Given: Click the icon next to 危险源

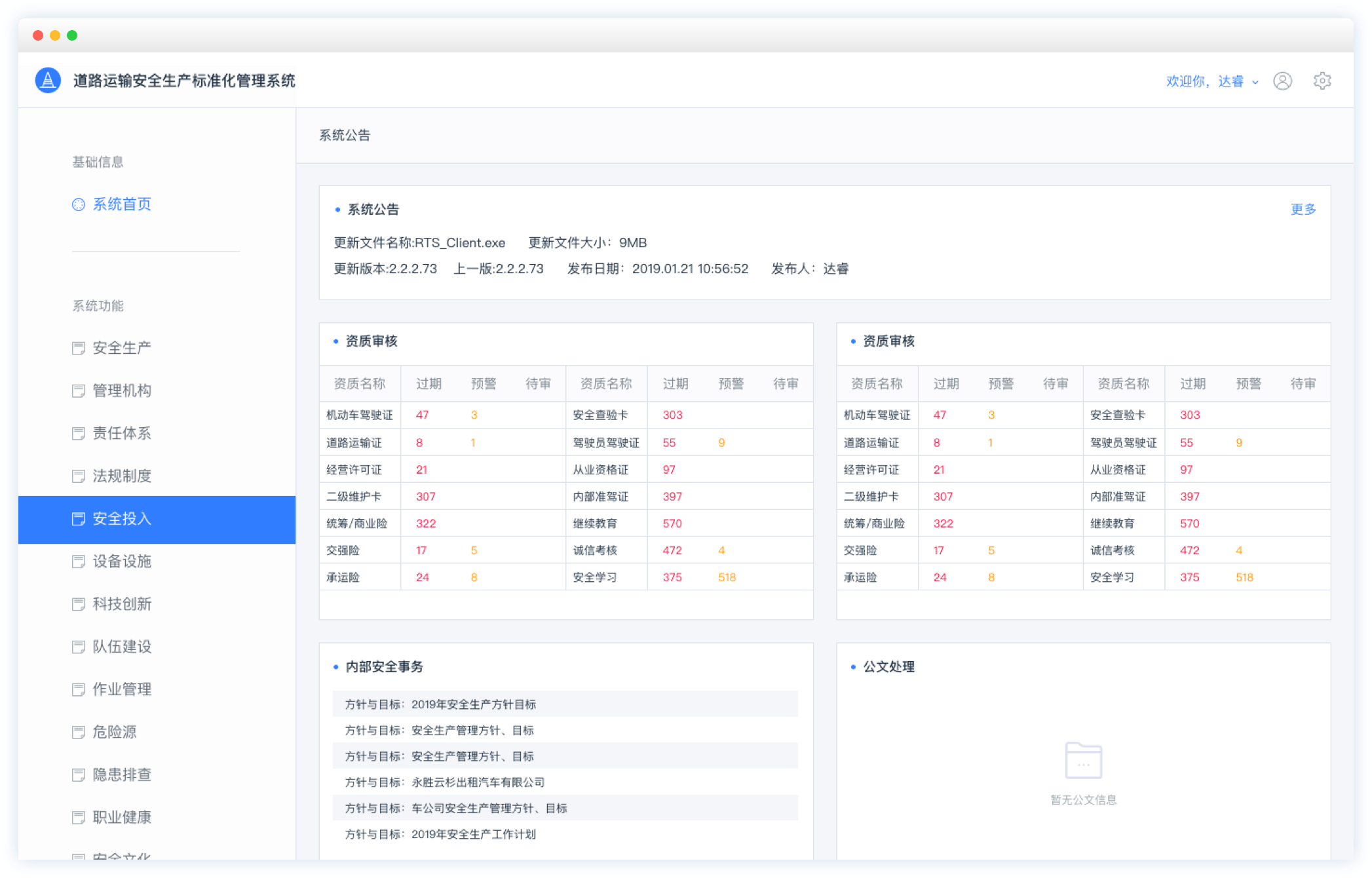Looking at the screenshot, I should [79, 732].
